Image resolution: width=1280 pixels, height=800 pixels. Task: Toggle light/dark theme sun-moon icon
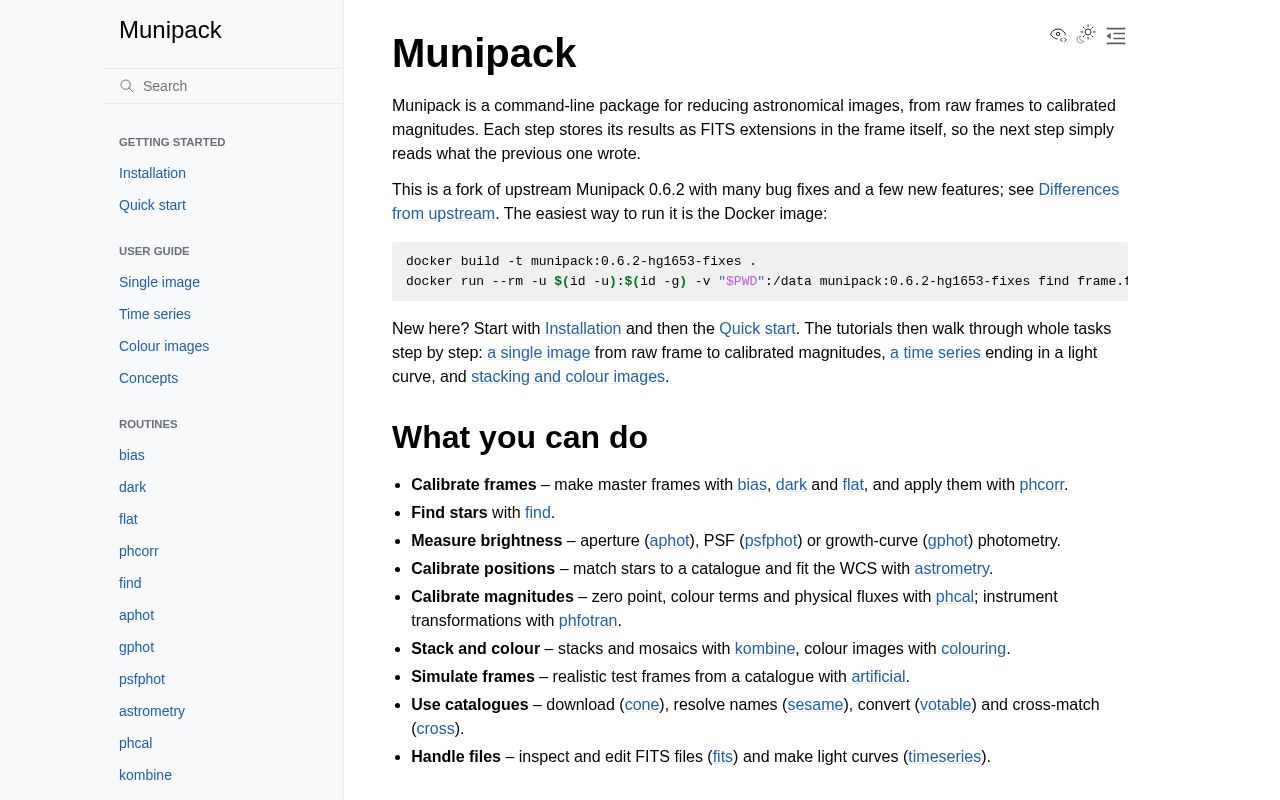1087,35
